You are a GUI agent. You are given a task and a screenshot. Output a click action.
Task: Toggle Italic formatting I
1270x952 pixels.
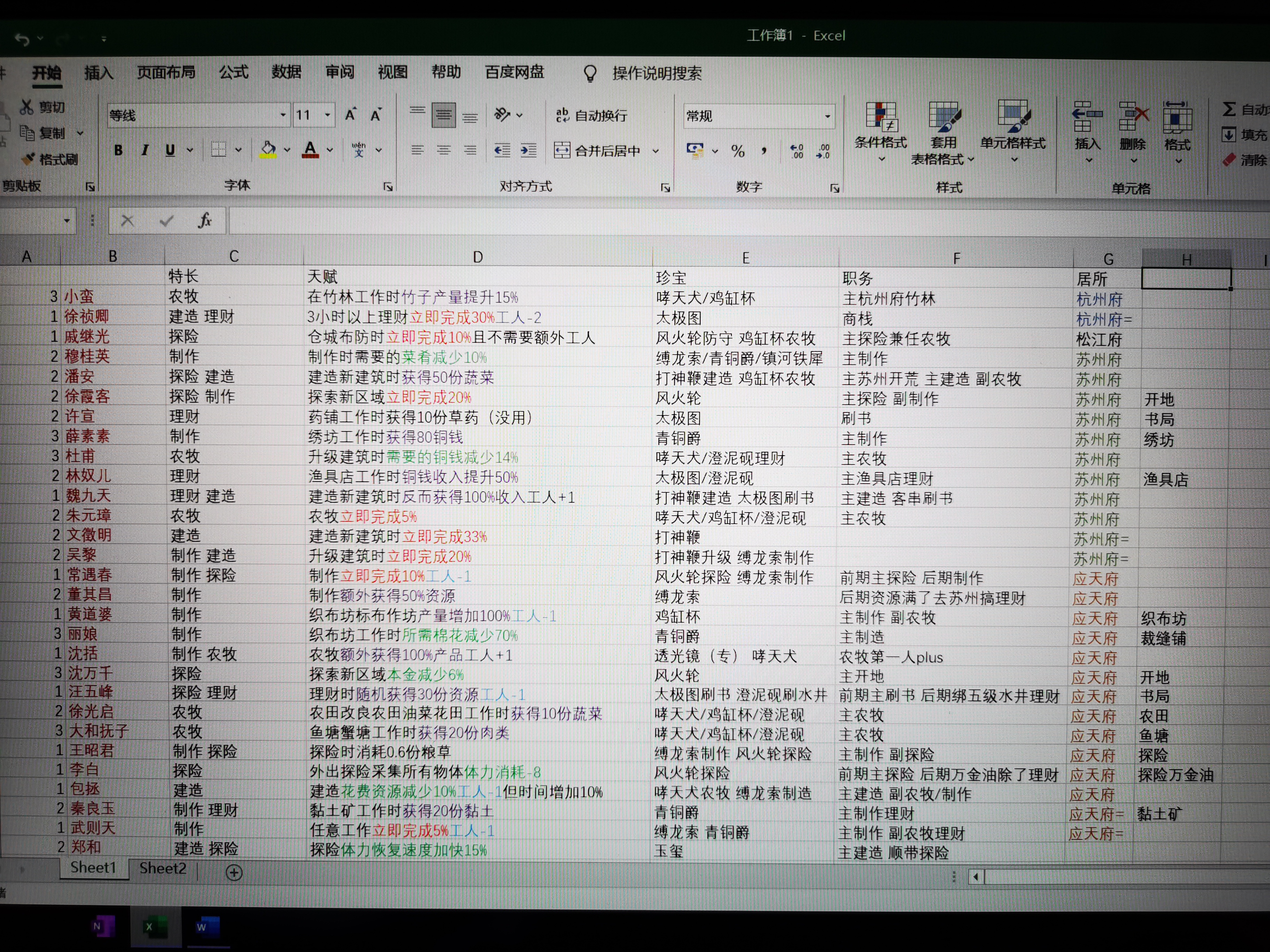point(145,150)
